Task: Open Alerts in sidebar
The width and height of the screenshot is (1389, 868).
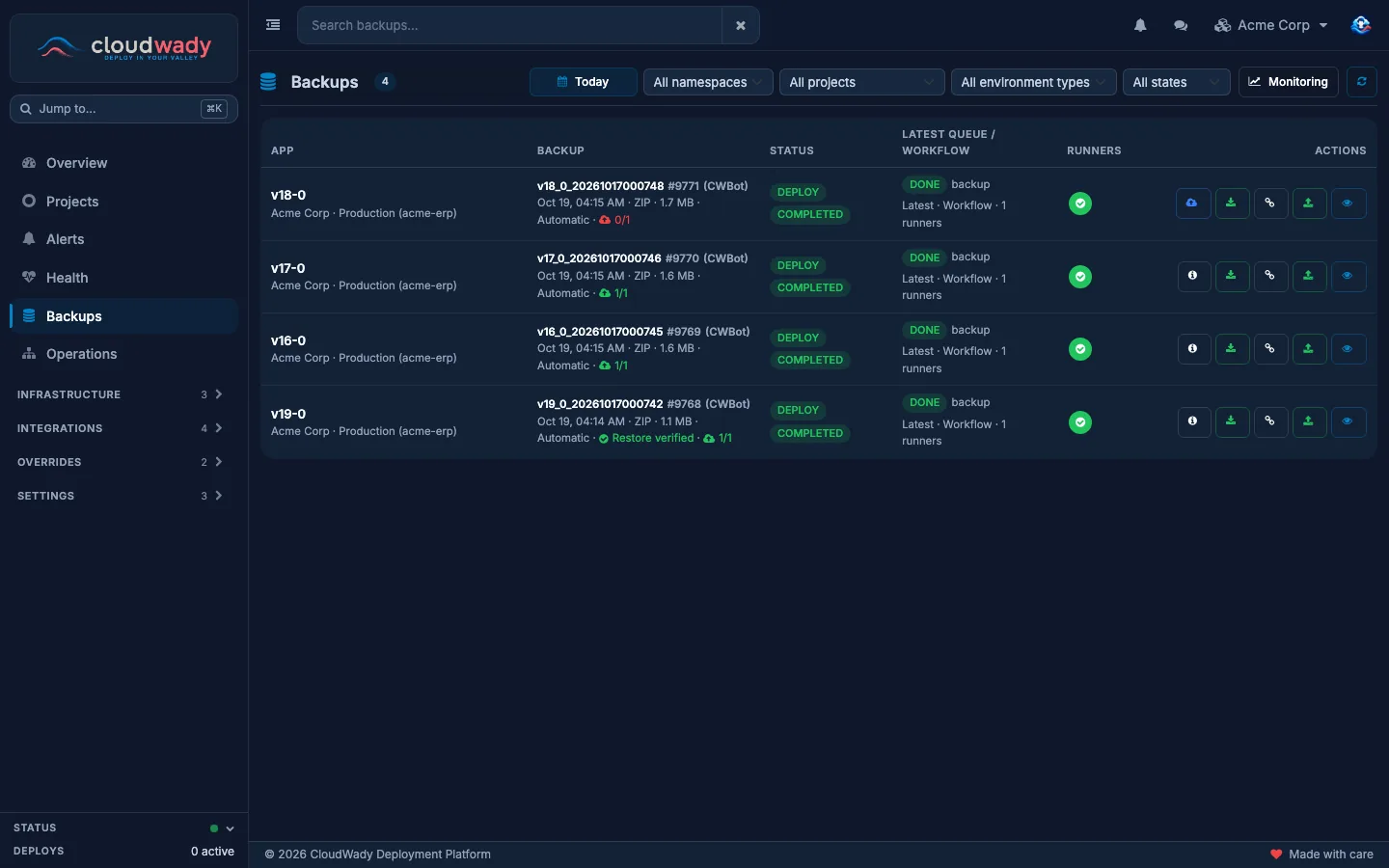Action: (123, 239)
